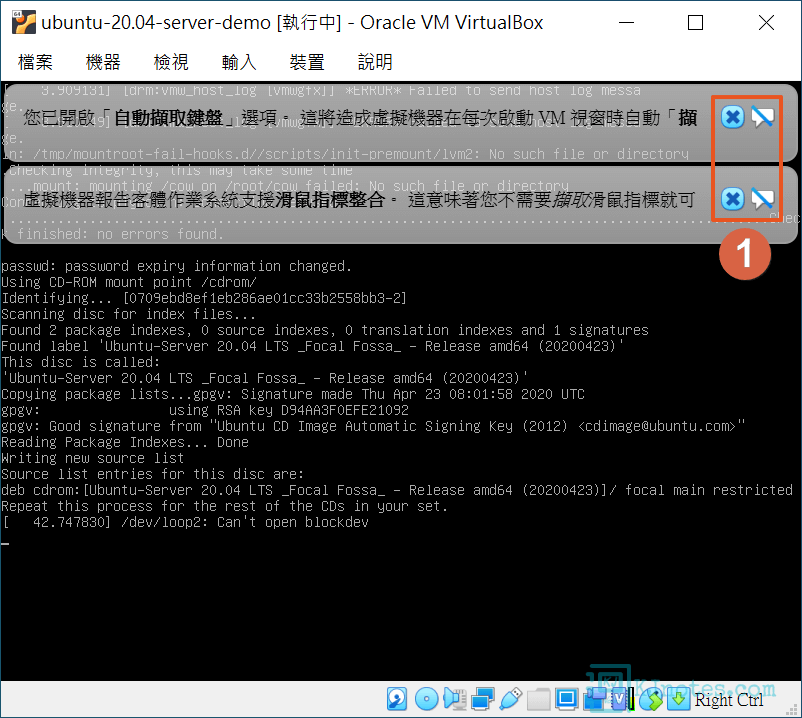
Task: Open the 機器 menu
Action: (x=103, y=62)
